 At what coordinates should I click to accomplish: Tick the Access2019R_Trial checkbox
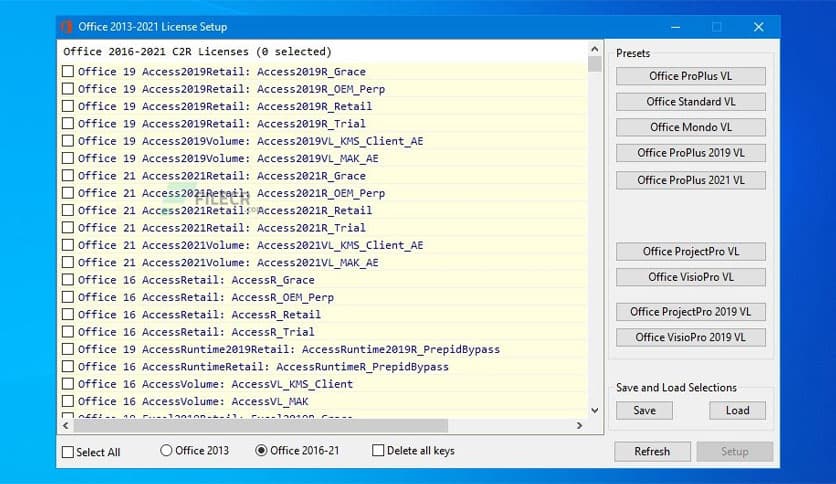point(68,123)
